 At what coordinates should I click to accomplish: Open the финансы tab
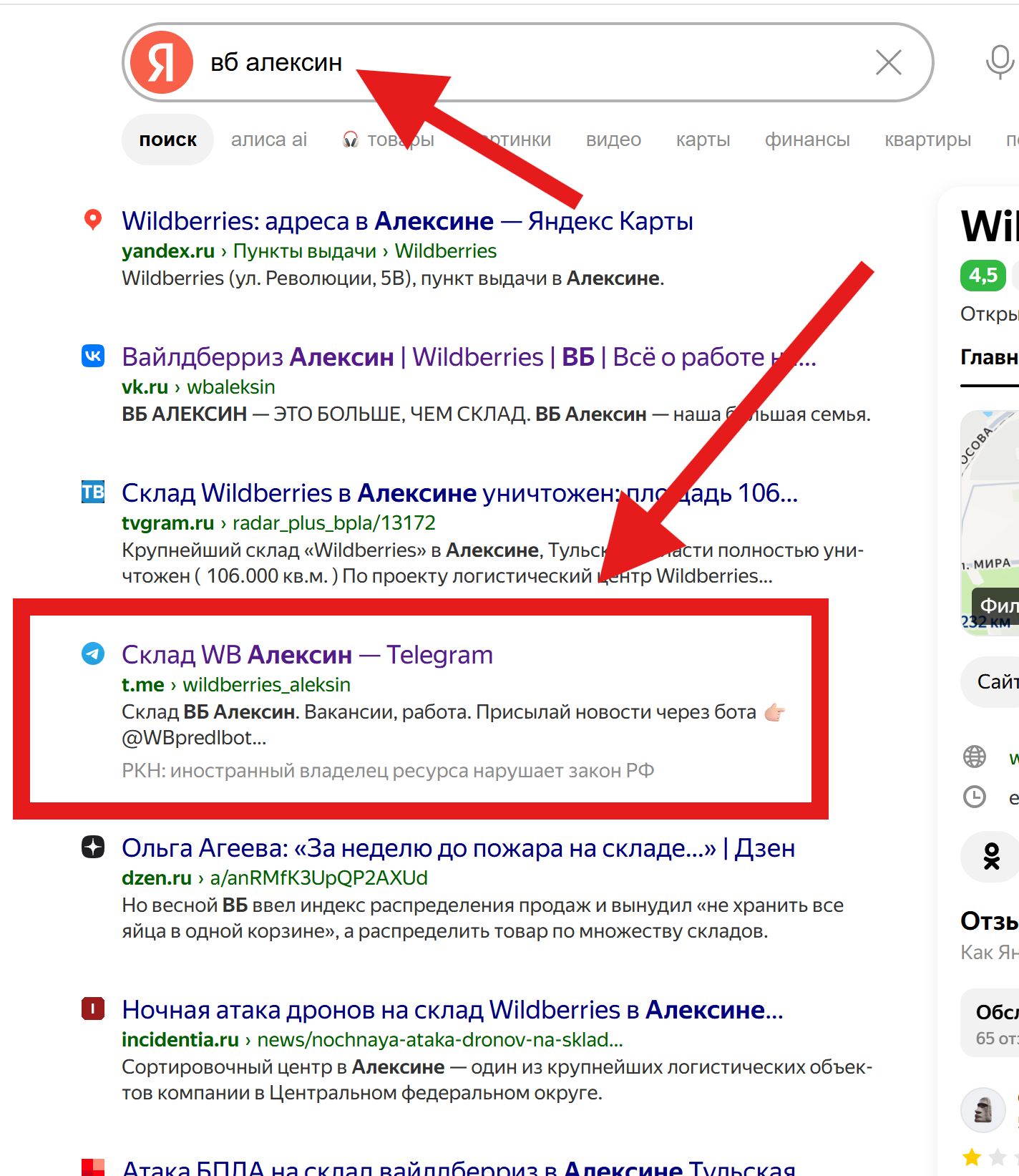[x=807, y=140]
